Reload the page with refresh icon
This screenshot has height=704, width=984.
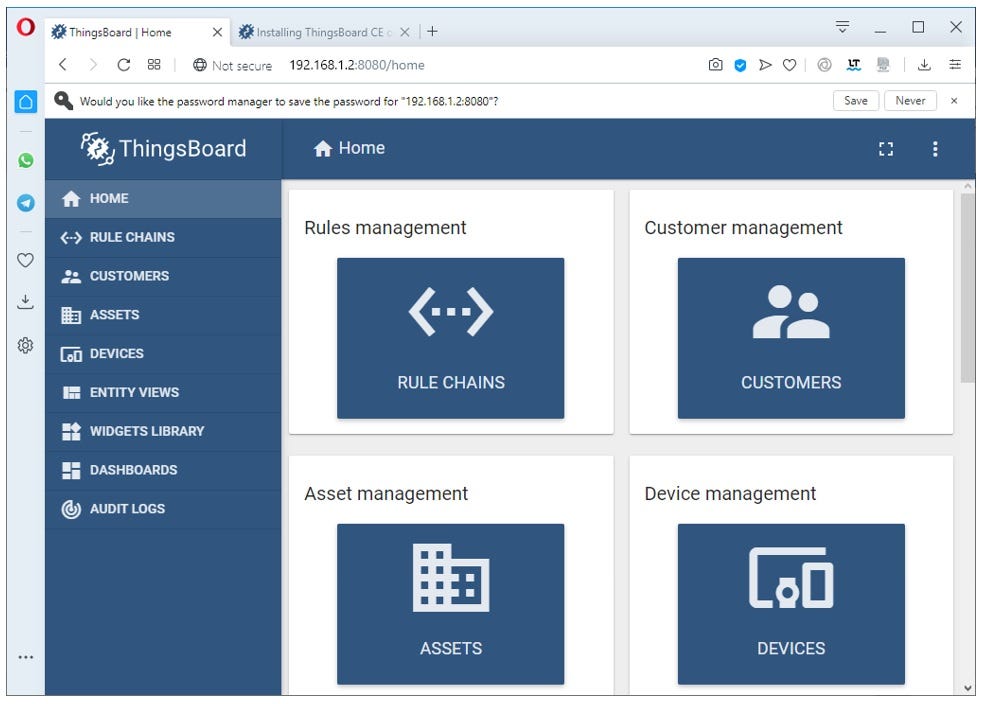124,65
